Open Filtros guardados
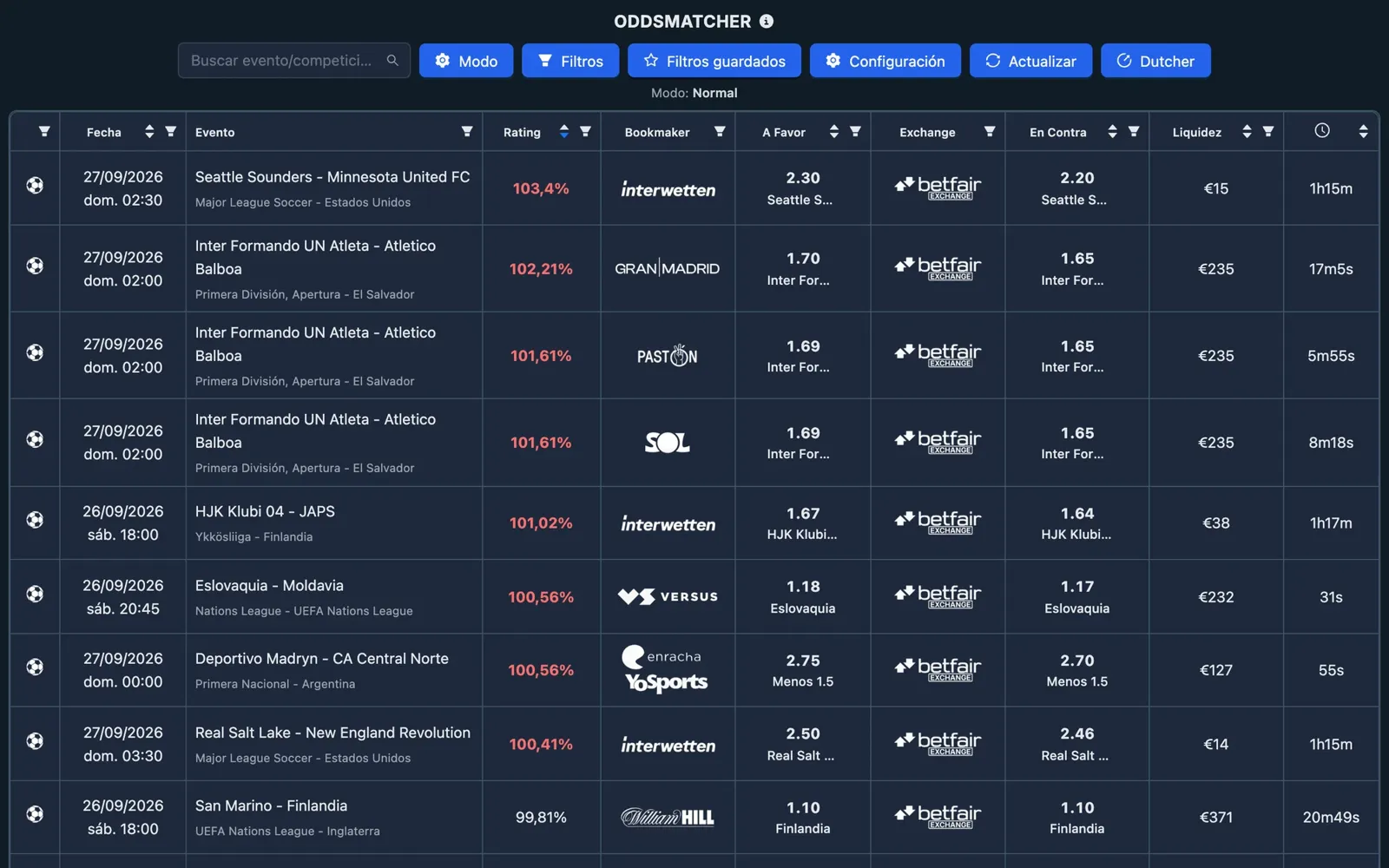Screen dimensions: 1389x868 [714, 61]
